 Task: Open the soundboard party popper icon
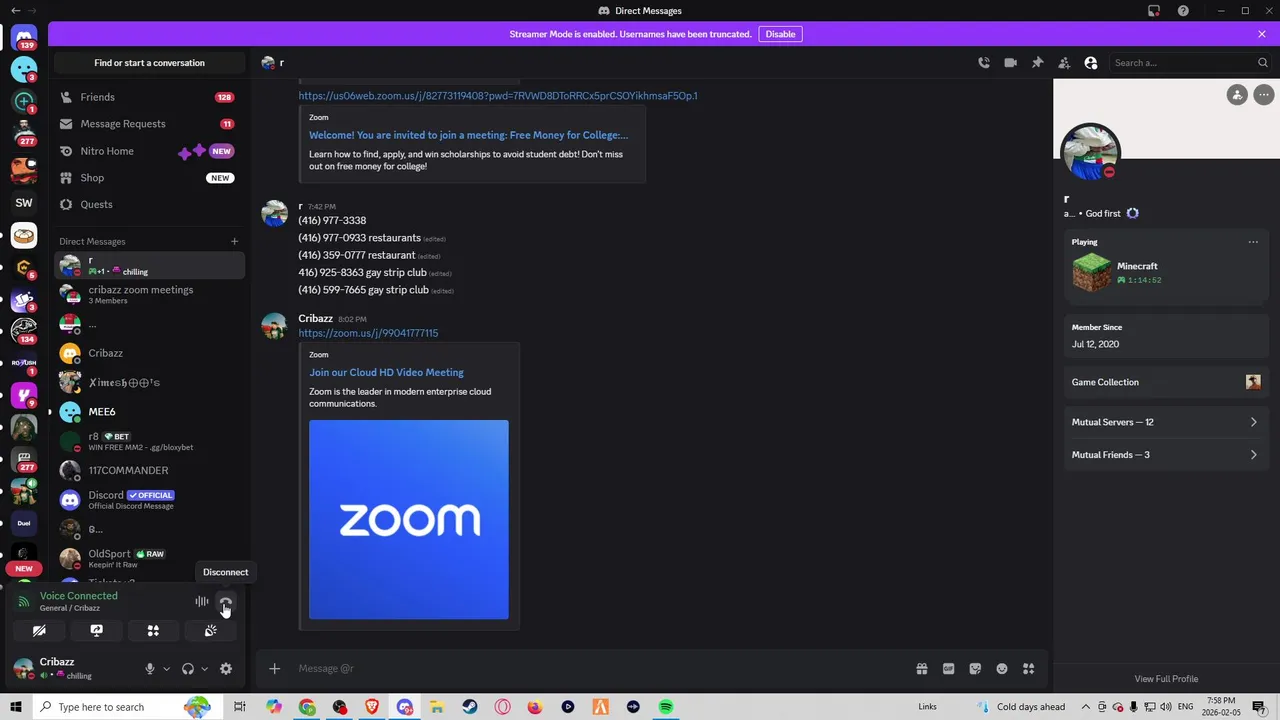click(x=210, y=631)
